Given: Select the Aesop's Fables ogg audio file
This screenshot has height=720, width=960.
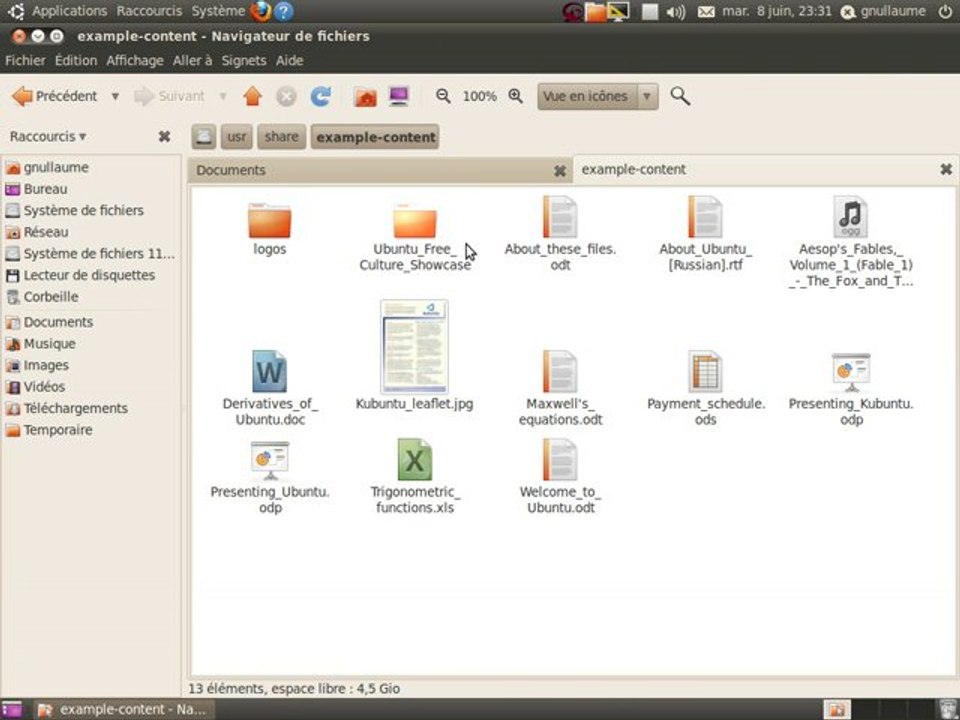Looking at the screenshot, I should tap(850, 217).
